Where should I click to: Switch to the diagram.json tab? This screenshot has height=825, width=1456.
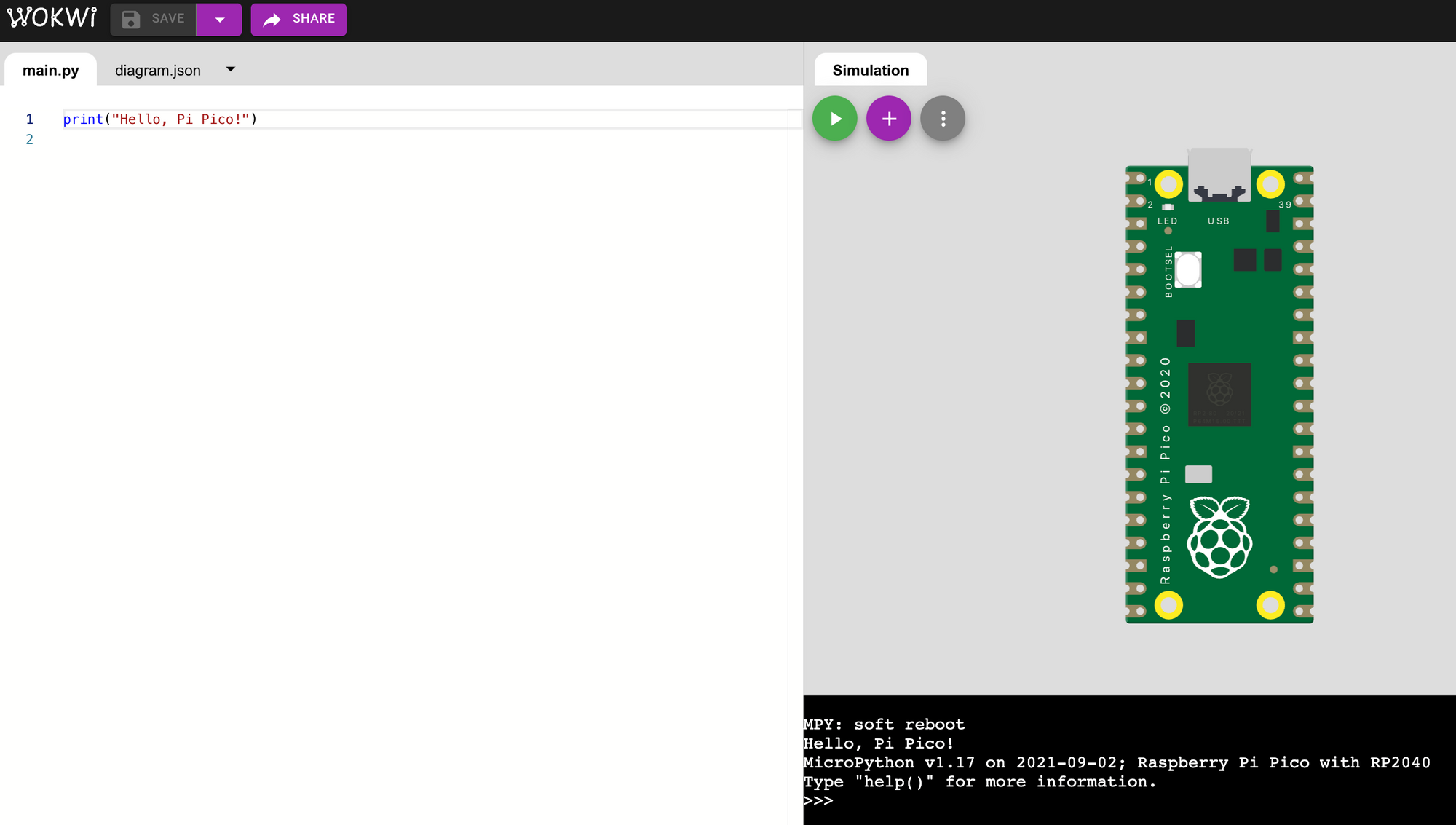click(x=157, y=69)
